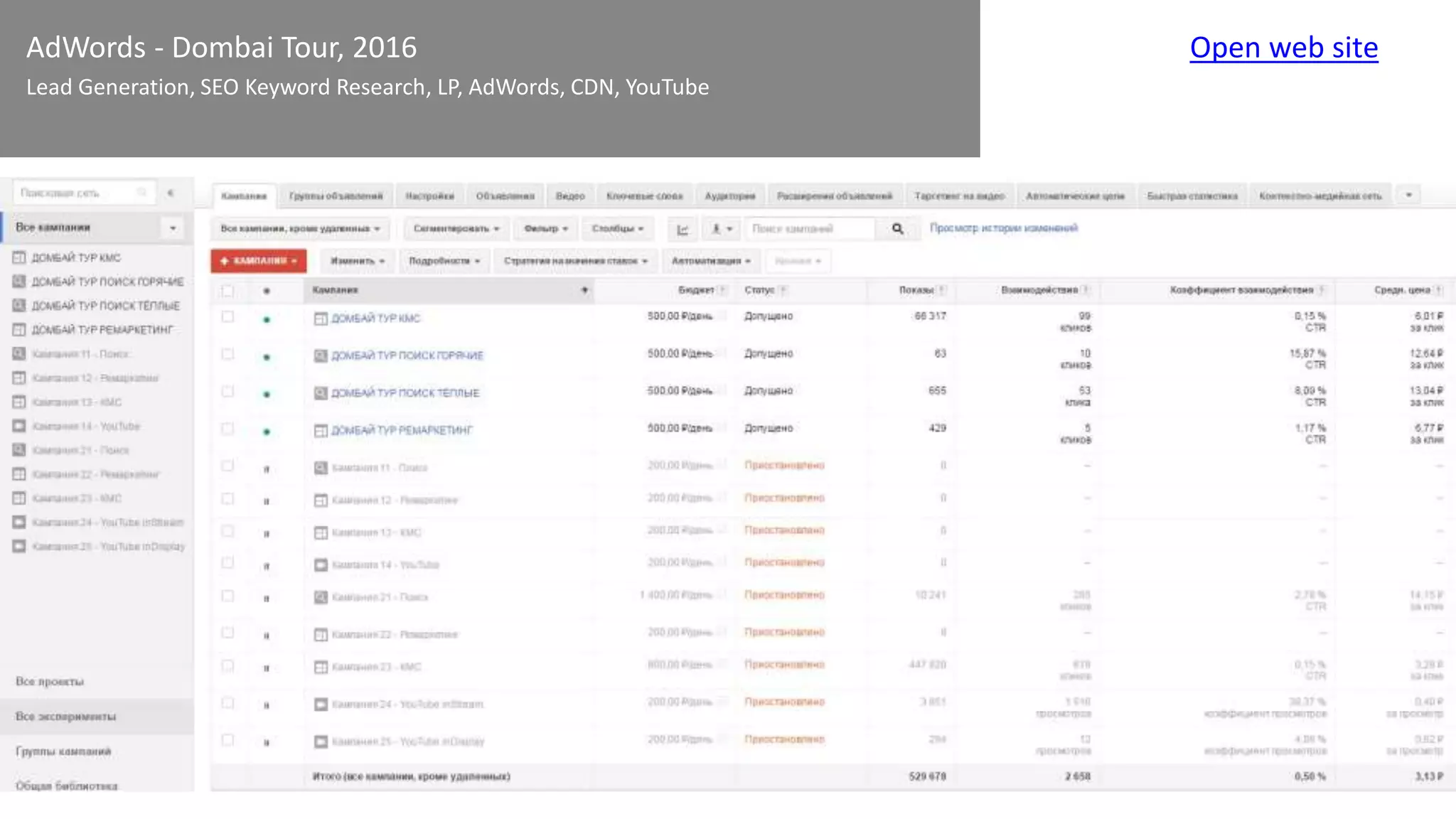
Task: Switch to the Ключевые слова tab
Action: coord(645,196)
